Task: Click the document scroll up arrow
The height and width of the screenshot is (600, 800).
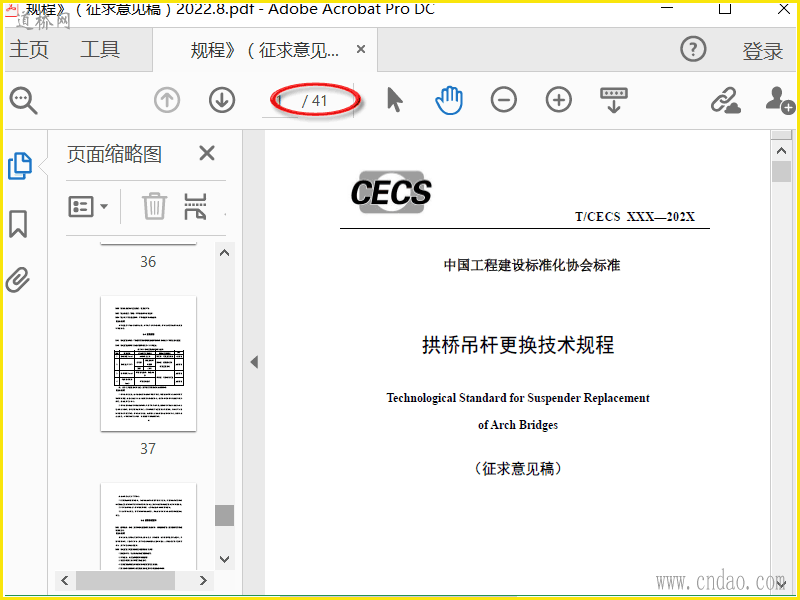Action: (781, 151)
